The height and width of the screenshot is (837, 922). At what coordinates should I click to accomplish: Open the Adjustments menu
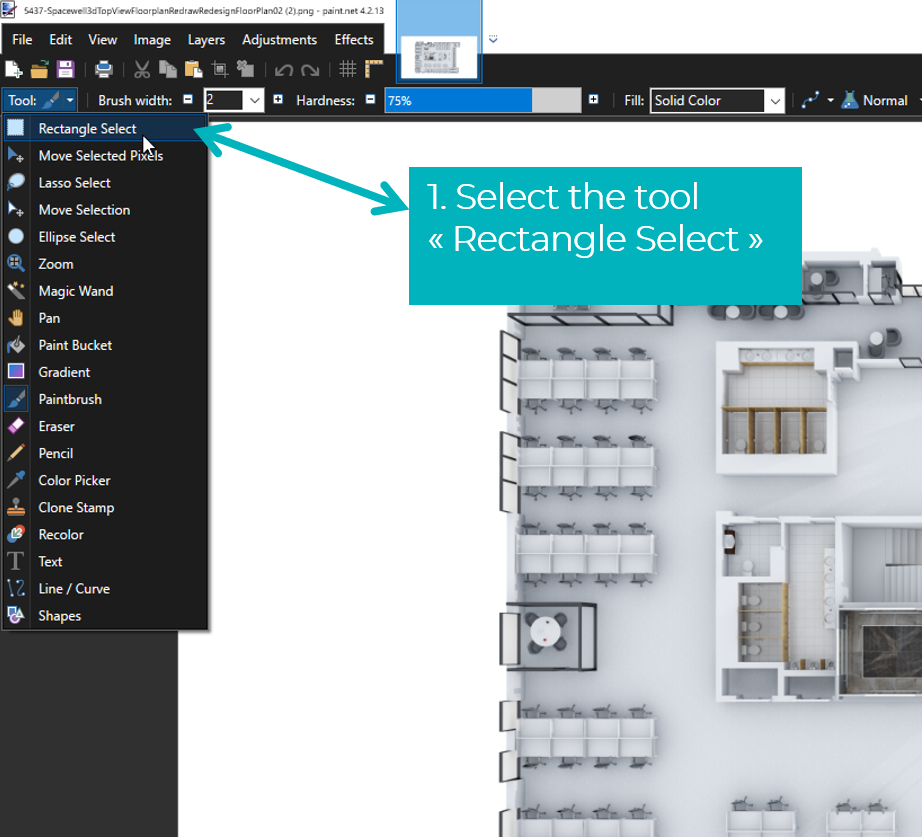(x=279, y=39)
